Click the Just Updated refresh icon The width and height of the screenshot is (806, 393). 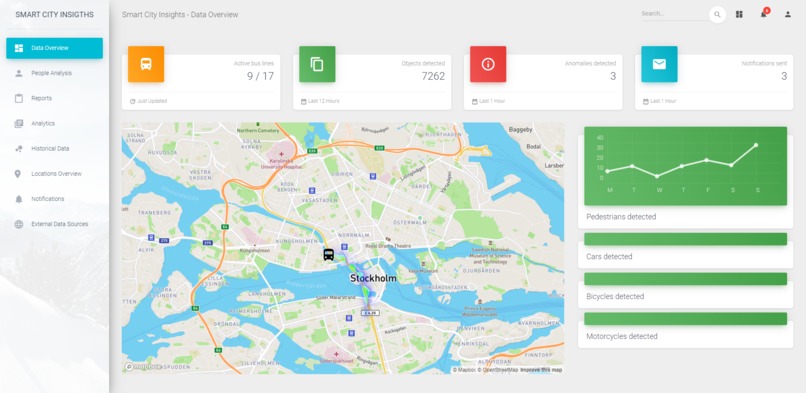(x=133, y=102)
